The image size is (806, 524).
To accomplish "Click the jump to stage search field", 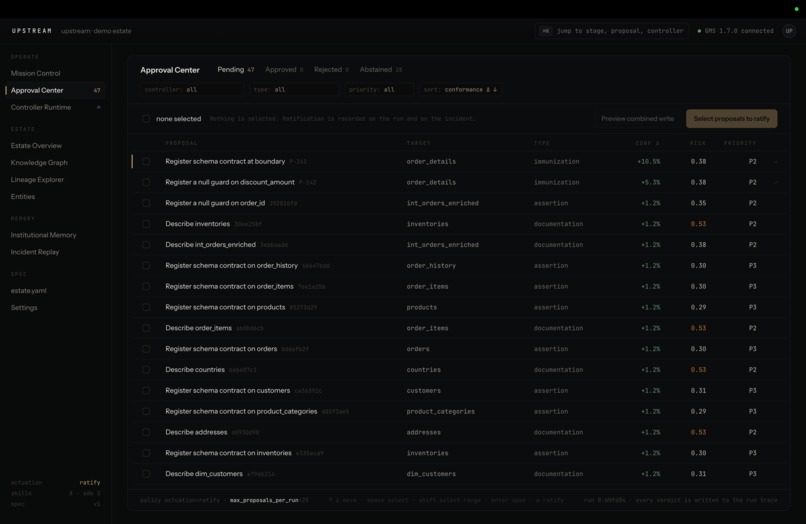I will 612,31.
